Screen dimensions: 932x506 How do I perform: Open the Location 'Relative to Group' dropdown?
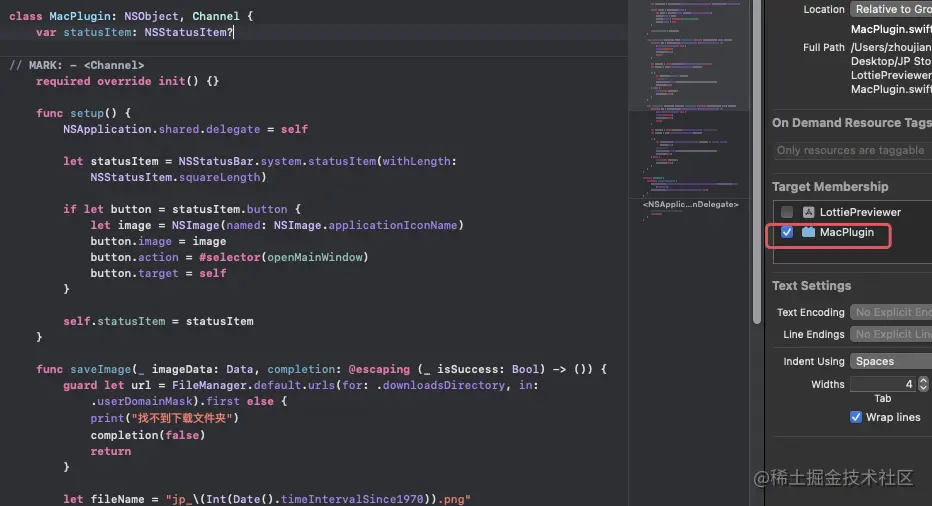pyautogui.click(x=891, y=10)
